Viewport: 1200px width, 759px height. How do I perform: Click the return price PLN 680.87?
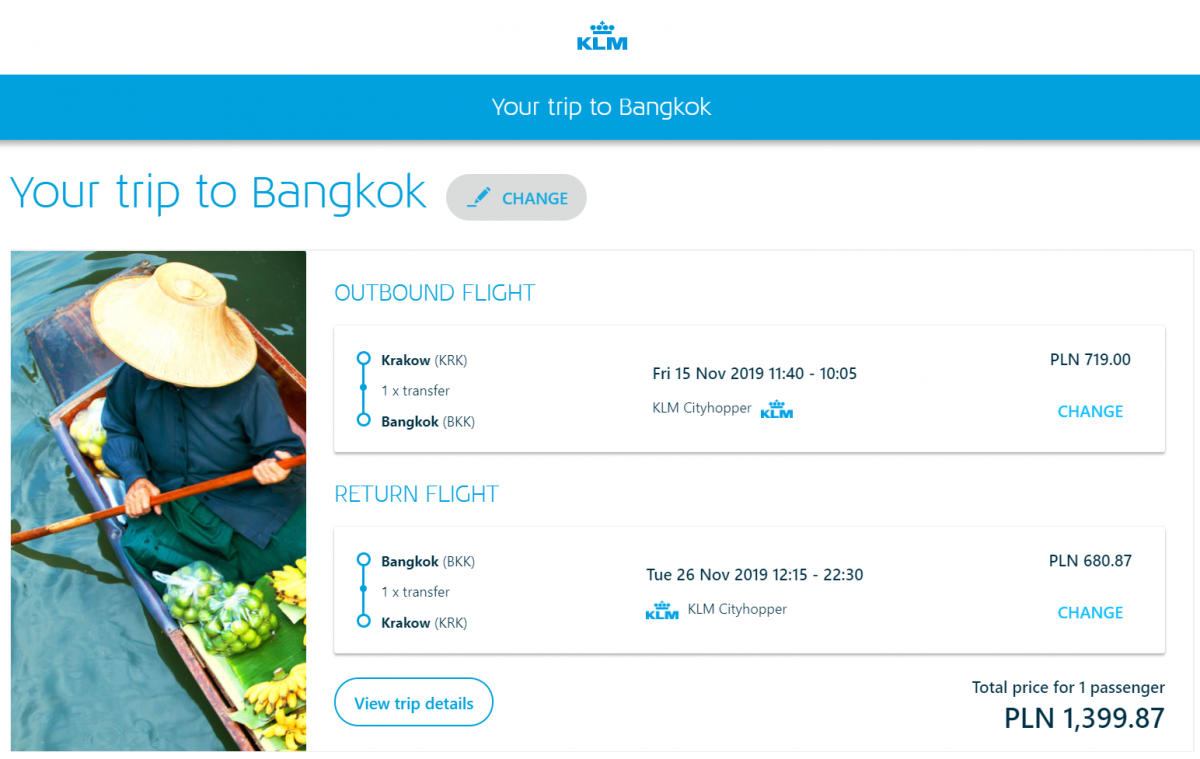pyautogui.click(x=1090, y=561)
